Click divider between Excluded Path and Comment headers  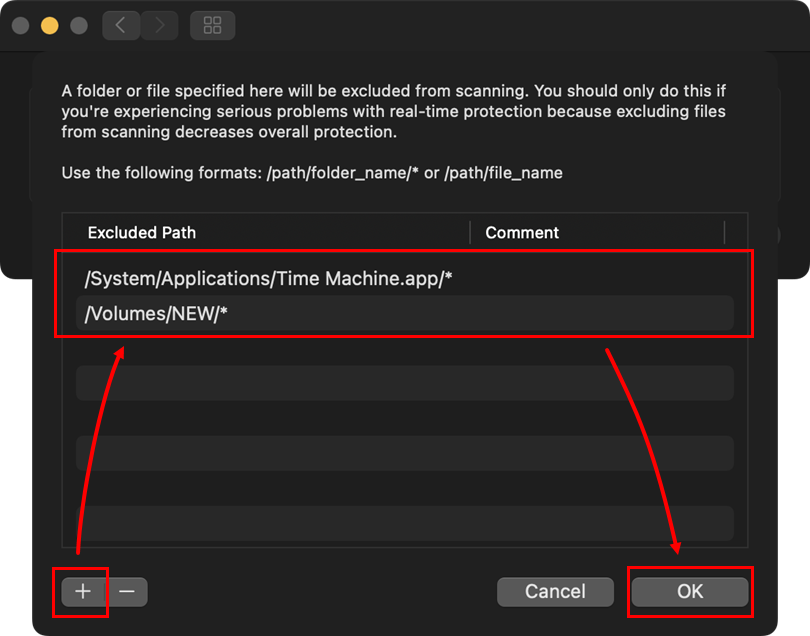(x=470, y=233)
